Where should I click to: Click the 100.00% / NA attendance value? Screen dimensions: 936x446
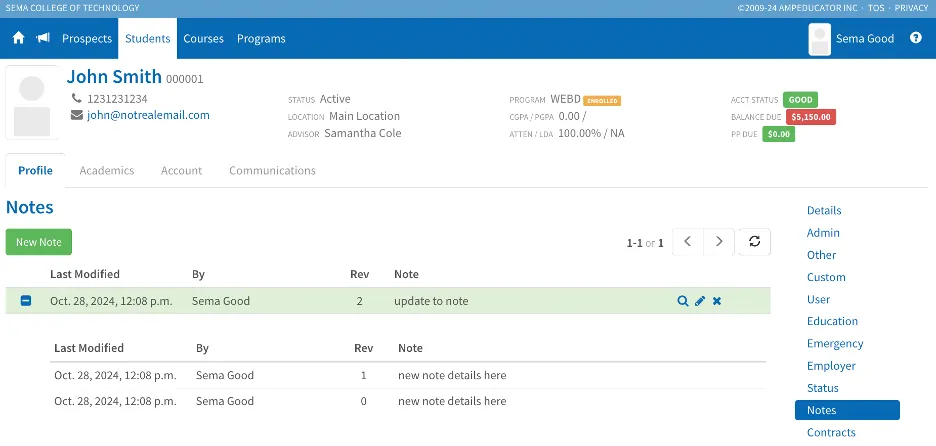591,133
